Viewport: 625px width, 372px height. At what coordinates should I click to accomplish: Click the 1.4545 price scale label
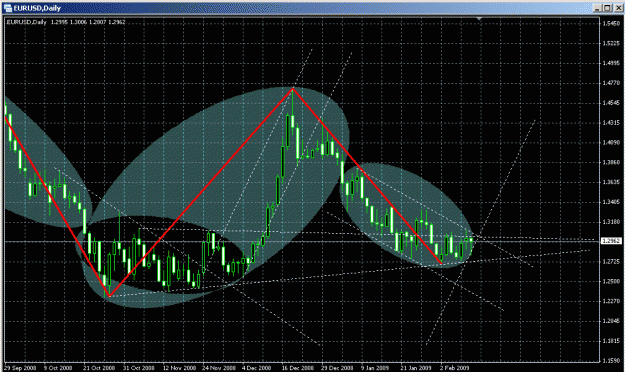coord(611,103)
